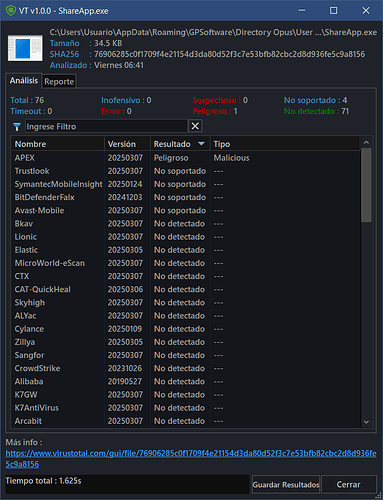Click the Tiempo total 1.625s status
This screenshot has width=383, height=500.
point(43,481)
